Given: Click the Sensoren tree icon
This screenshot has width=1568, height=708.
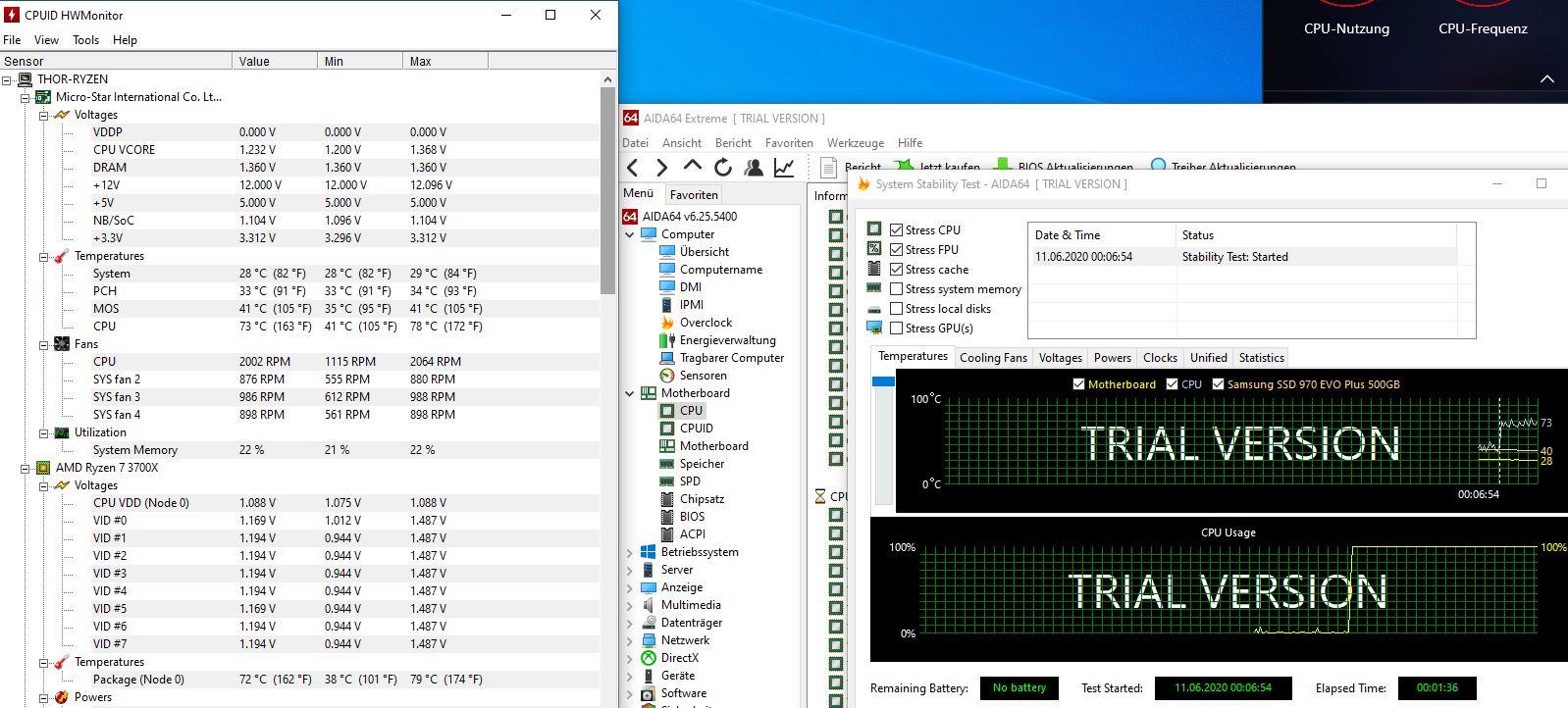Looking at the screenshot, I should [x=667, y=376].
